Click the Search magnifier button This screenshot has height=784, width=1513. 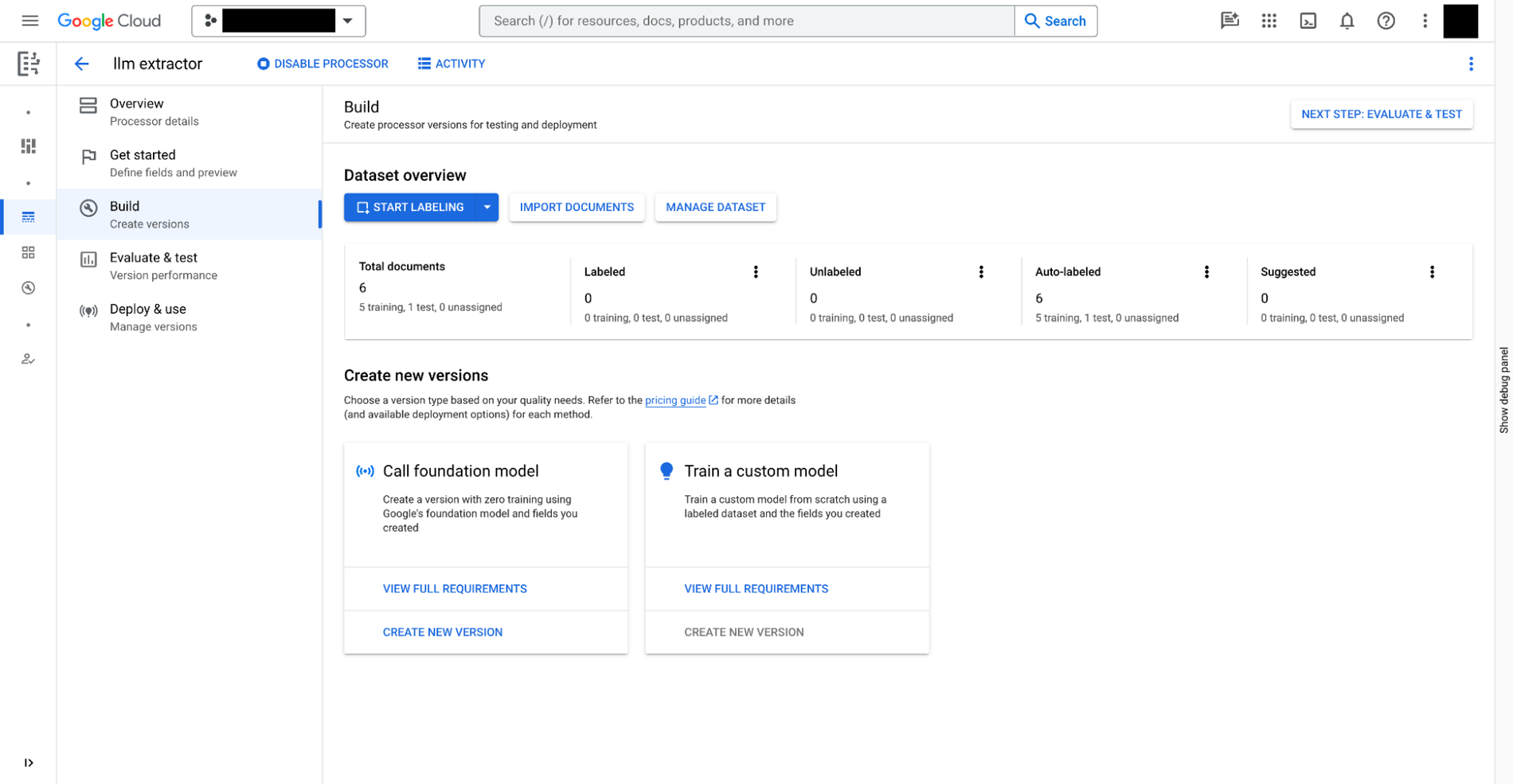tap(1056, 21)
